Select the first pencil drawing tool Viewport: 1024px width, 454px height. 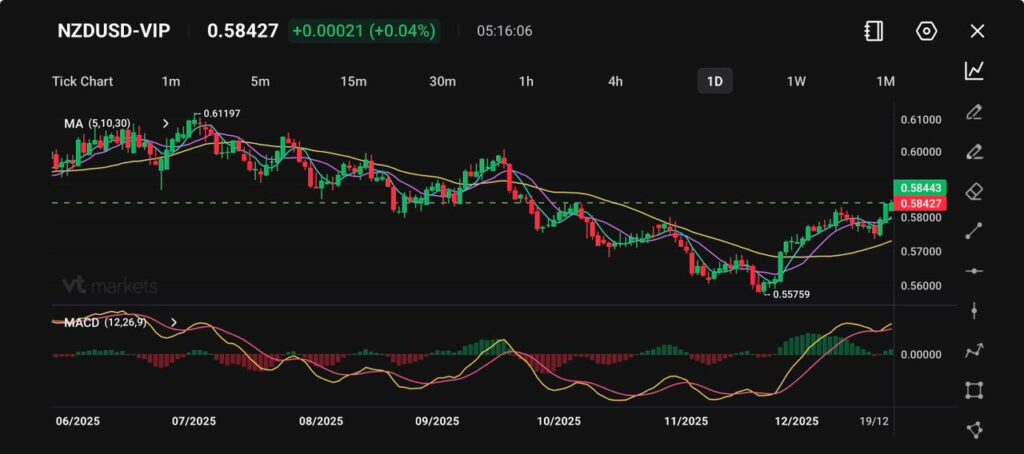click(974, 111)
